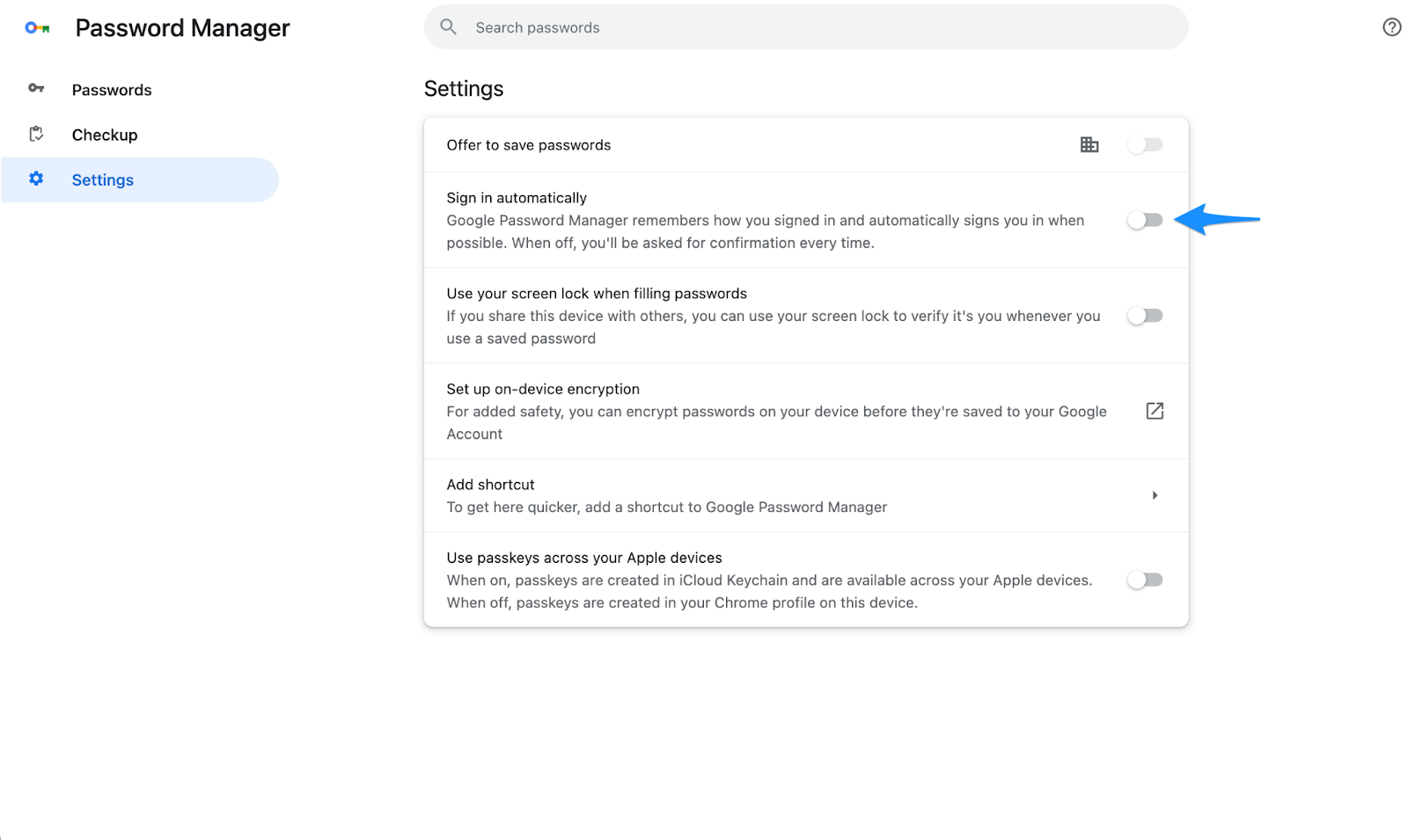Toggle passkeys across your Apple devices

pos(1146,579)
